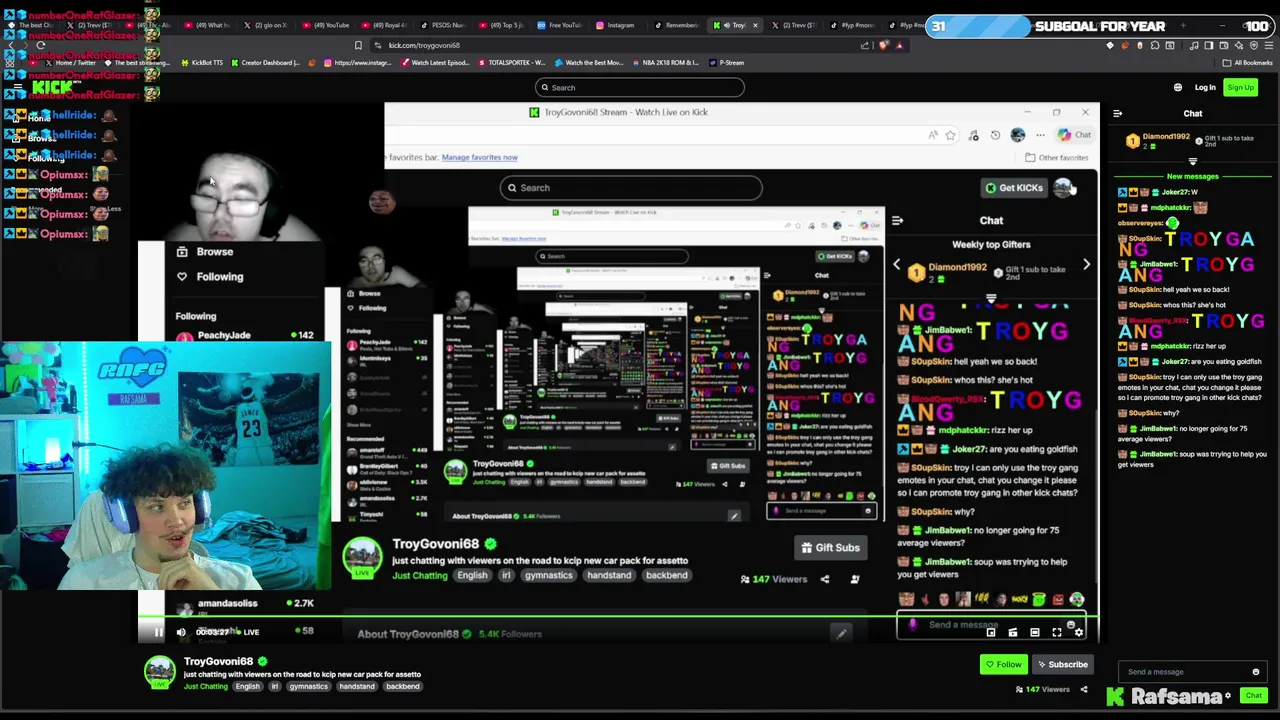Screen dimensions: 1280x720
Task: Click the Manage favorites now link
Action: (479, 157)
